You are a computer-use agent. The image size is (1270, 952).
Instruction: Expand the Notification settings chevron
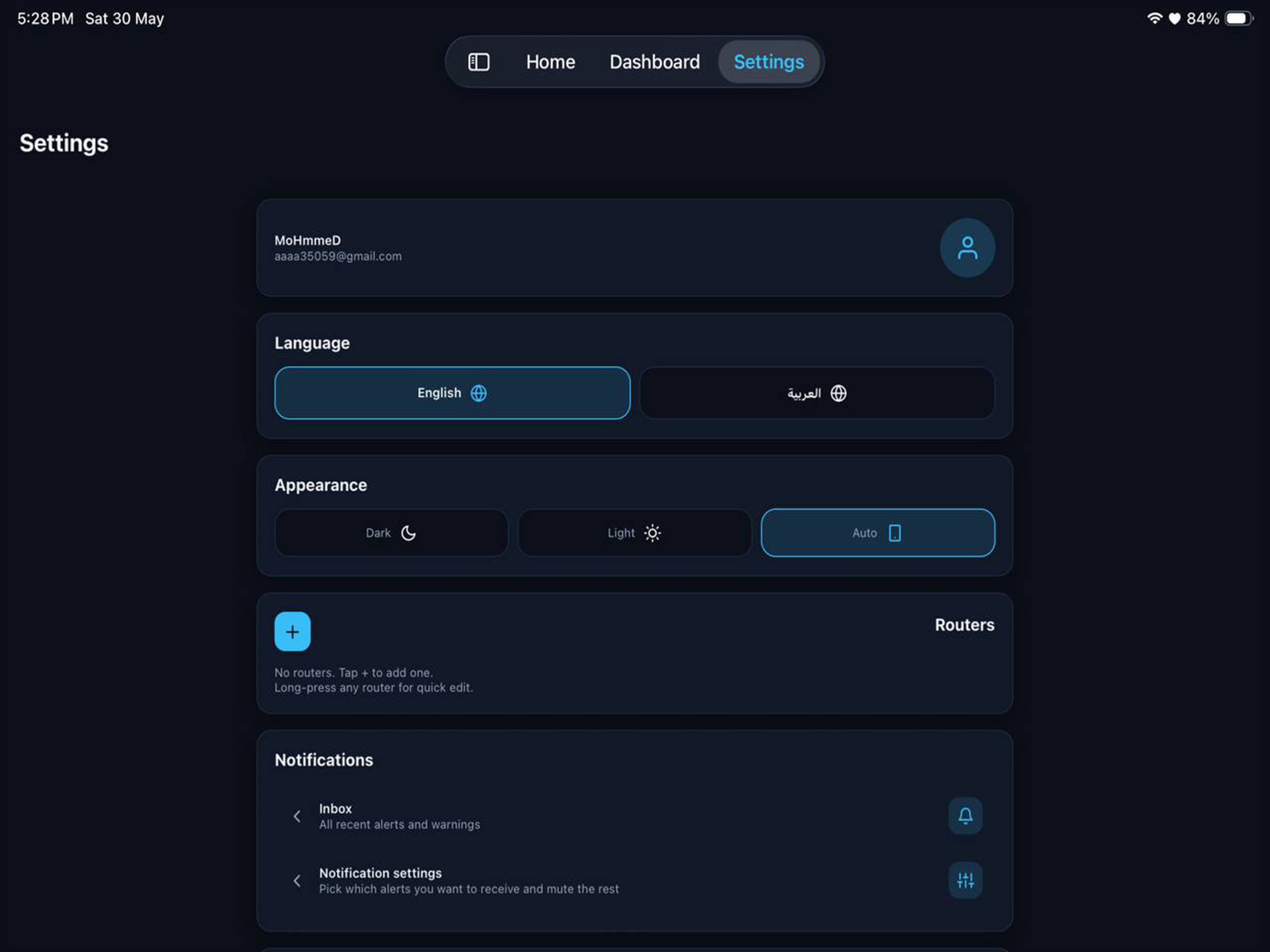click(x=297, y=881)
